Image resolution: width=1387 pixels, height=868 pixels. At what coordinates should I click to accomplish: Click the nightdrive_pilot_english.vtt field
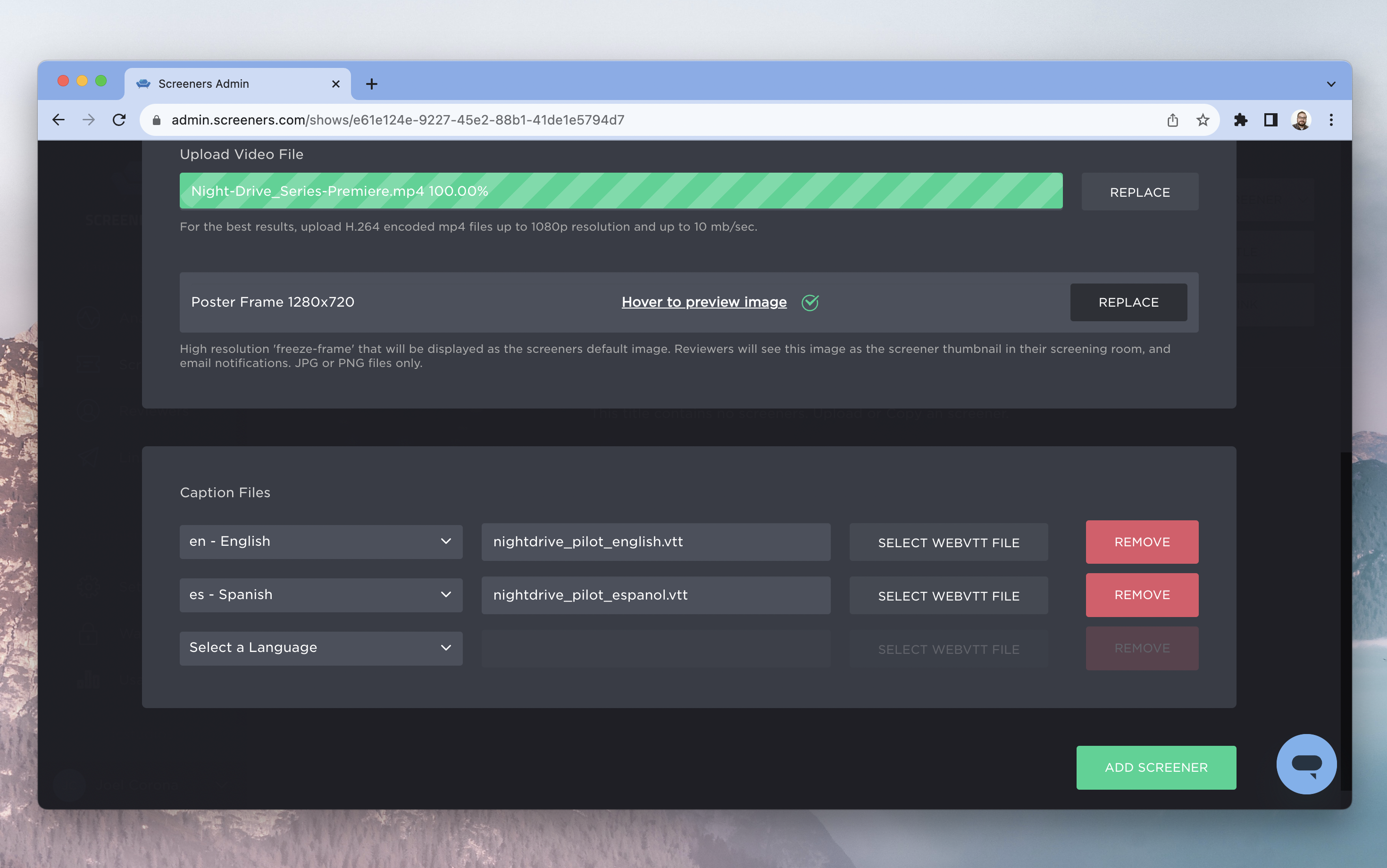[656, 542]
